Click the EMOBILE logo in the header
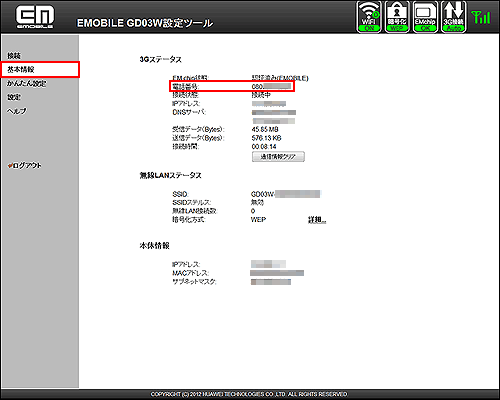Screen dimensions: 500x400 click(35, 17)
